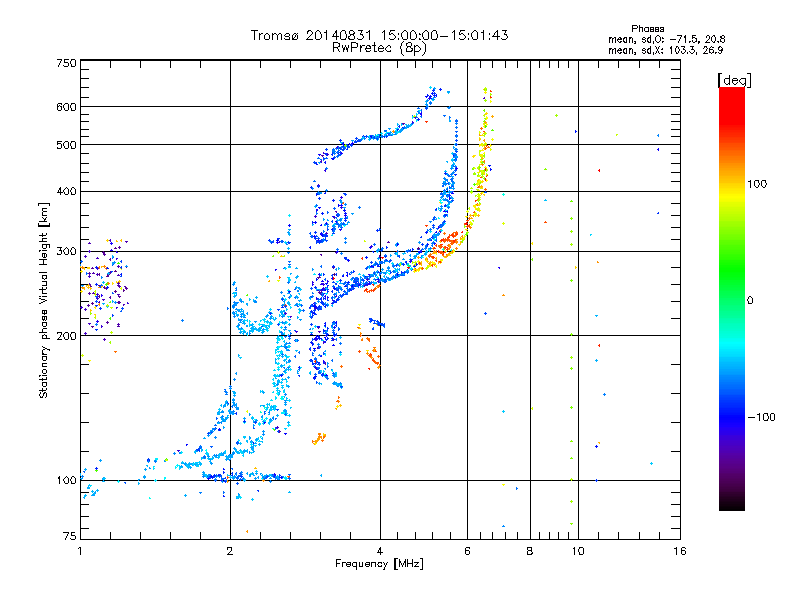Viewport: 800px width, 600px height.
Task: Click the '750' y-axis tick label
Action: pos(66,63)
